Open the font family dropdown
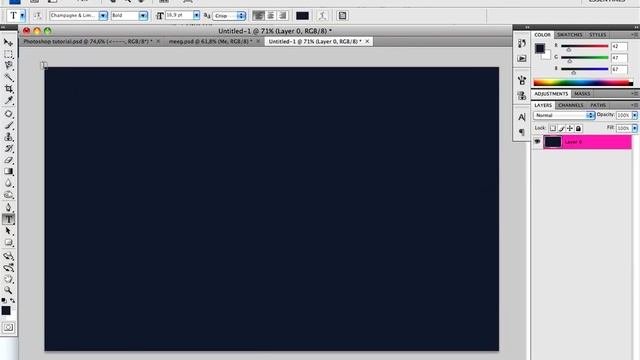Image resolution: width=640 pixels, height=360 pixels. pyautogui.click(x=103, y=16)
